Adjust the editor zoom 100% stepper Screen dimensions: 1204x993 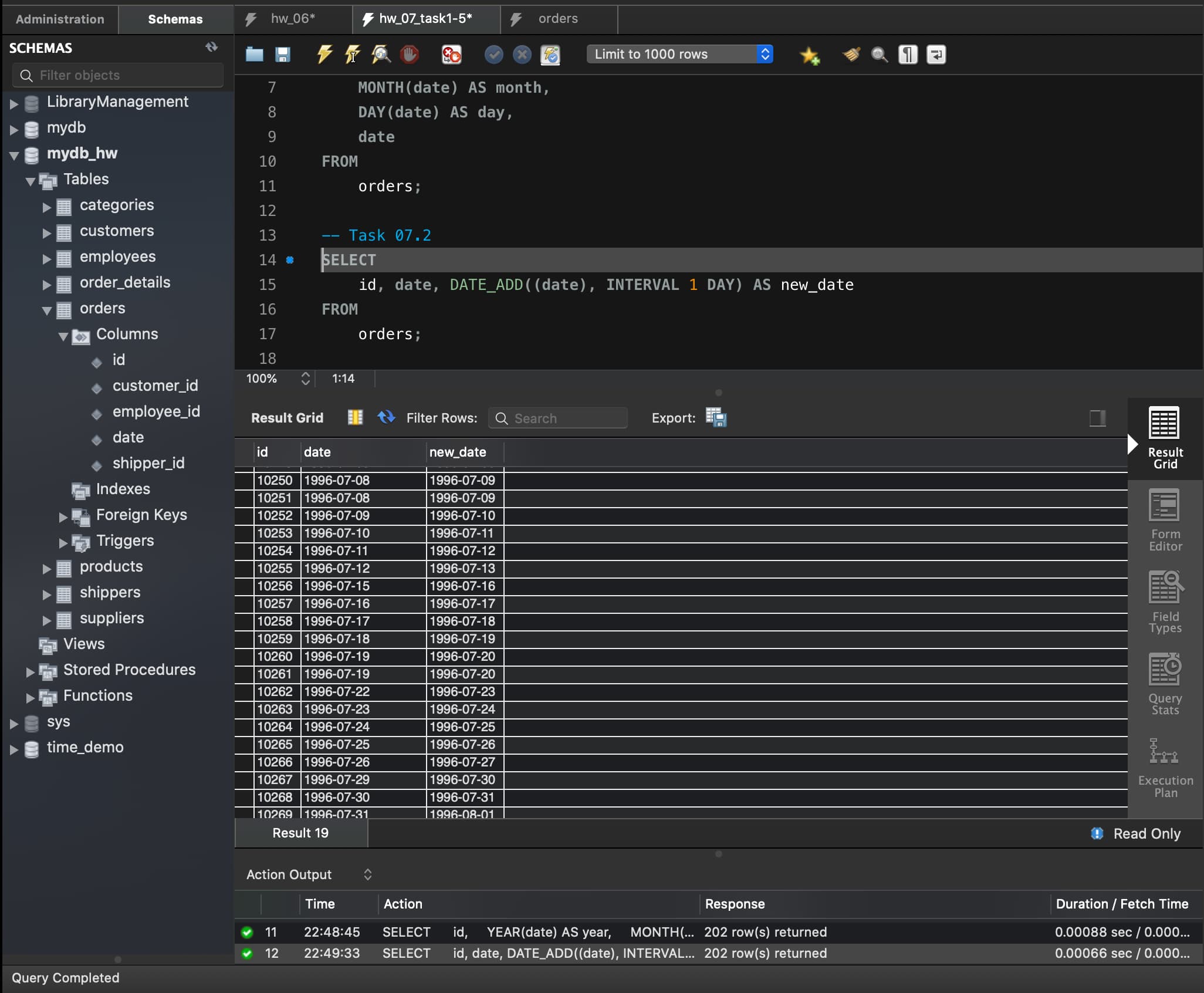305,379
